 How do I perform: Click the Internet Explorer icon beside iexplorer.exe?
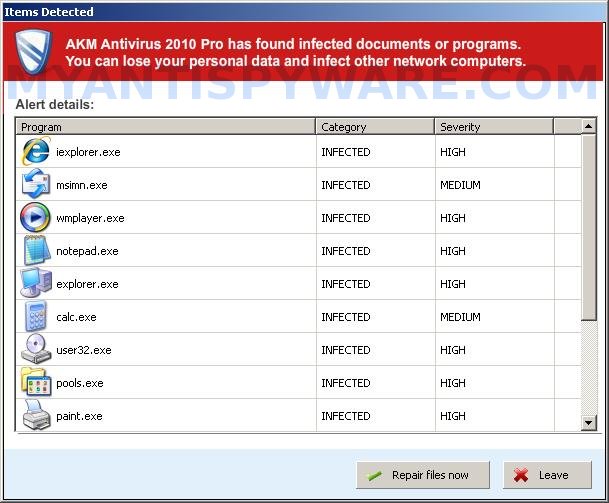[x=36, y=151]
